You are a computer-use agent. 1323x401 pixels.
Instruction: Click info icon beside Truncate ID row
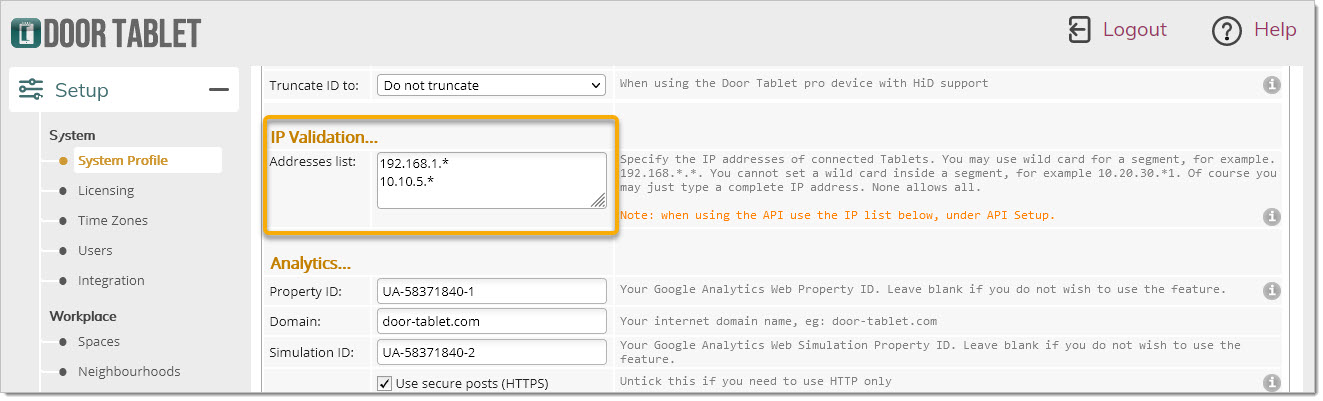1271,85
